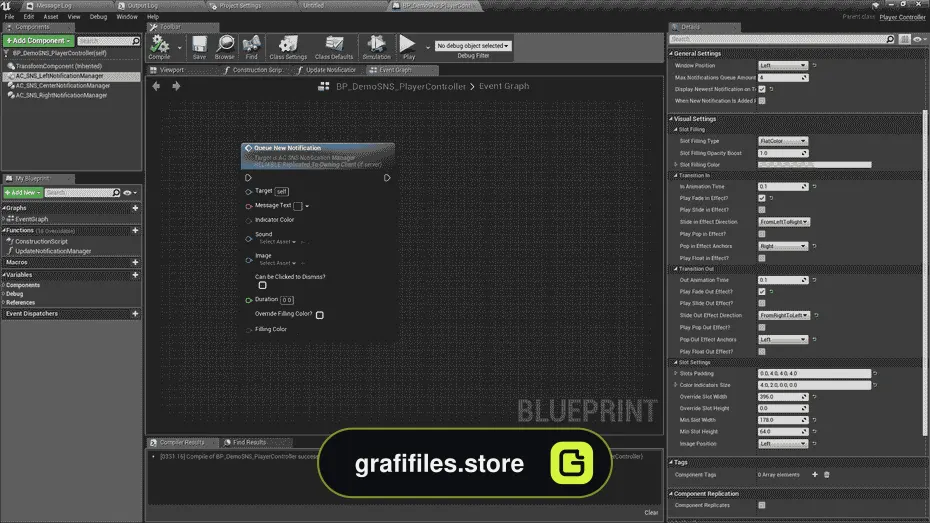The height and width of the screenshot is (523, 930).
Task: Toggle Display Newest Notification on Top checkbox
Action: pos(762,89)
